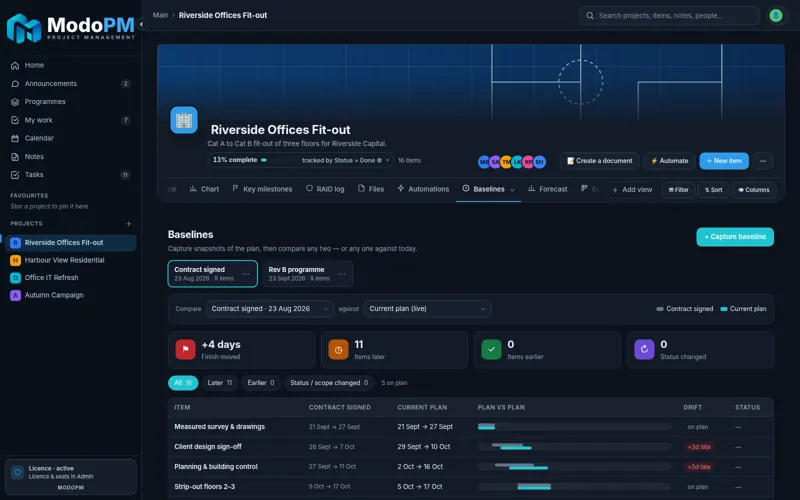Open the project more options menu

(x=763, y=161)
